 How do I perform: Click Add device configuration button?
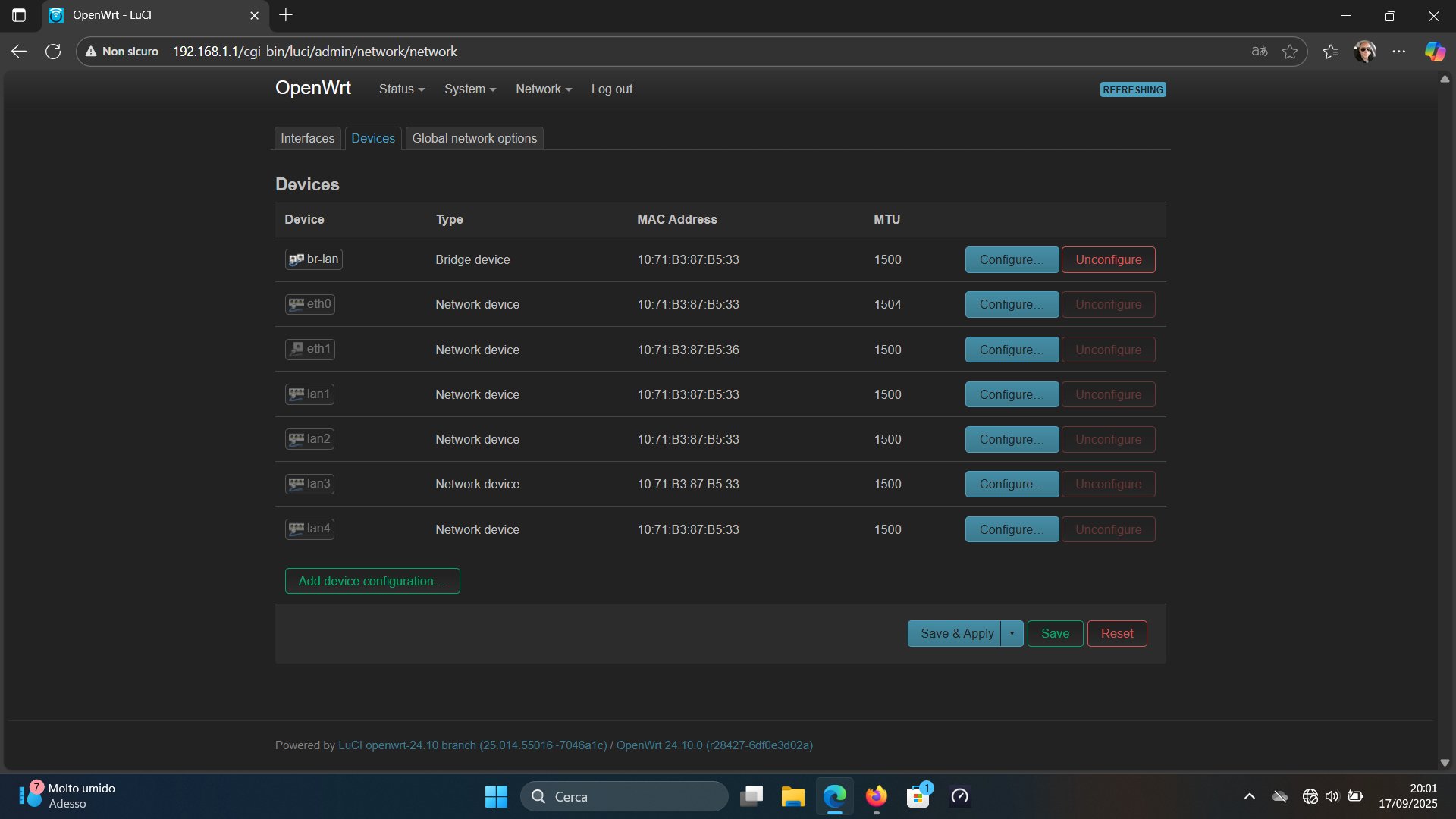coord(372,582)
